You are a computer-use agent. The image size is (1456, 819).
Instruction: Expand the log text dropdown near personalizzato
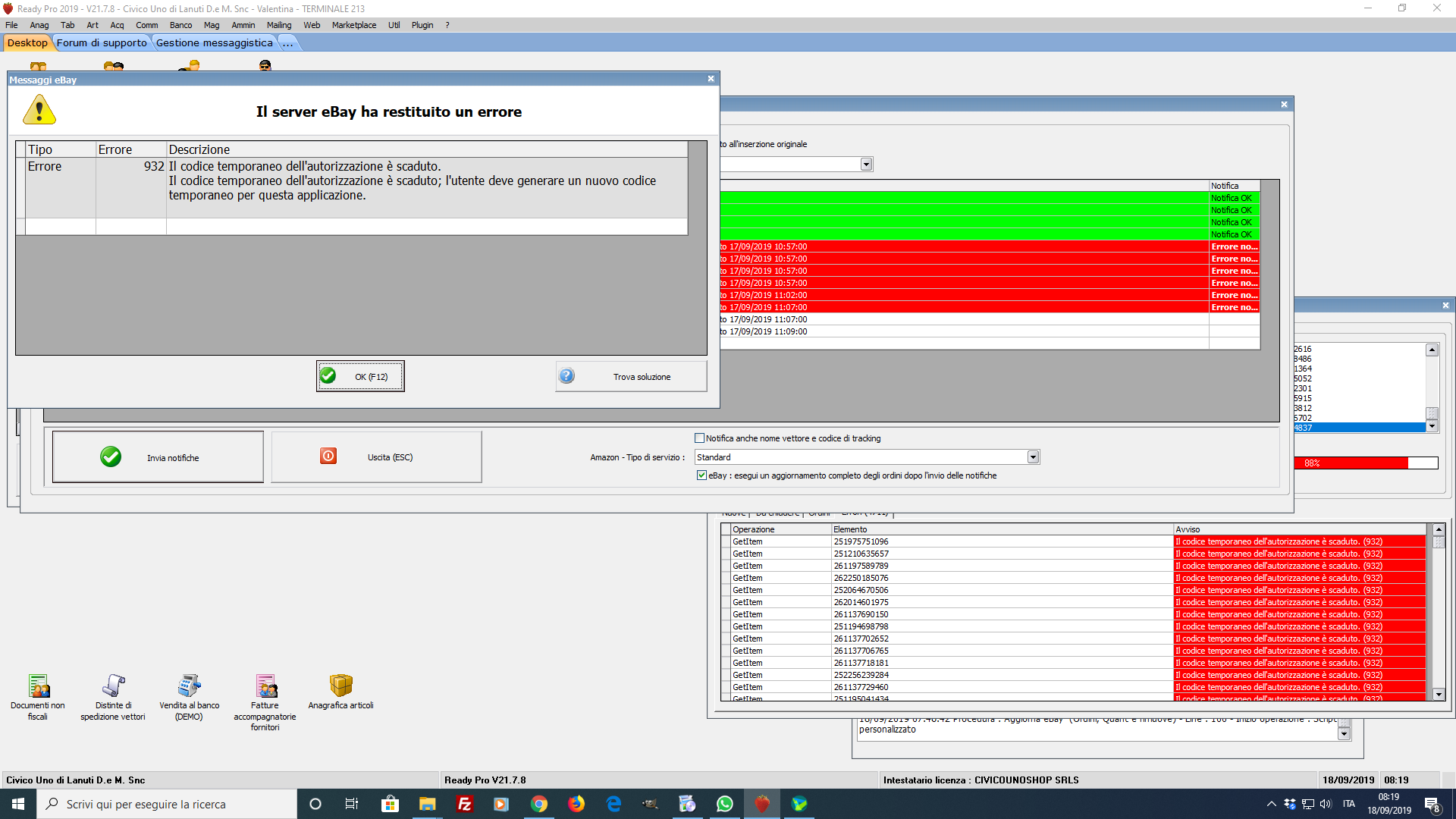[x=1344, y=733]
